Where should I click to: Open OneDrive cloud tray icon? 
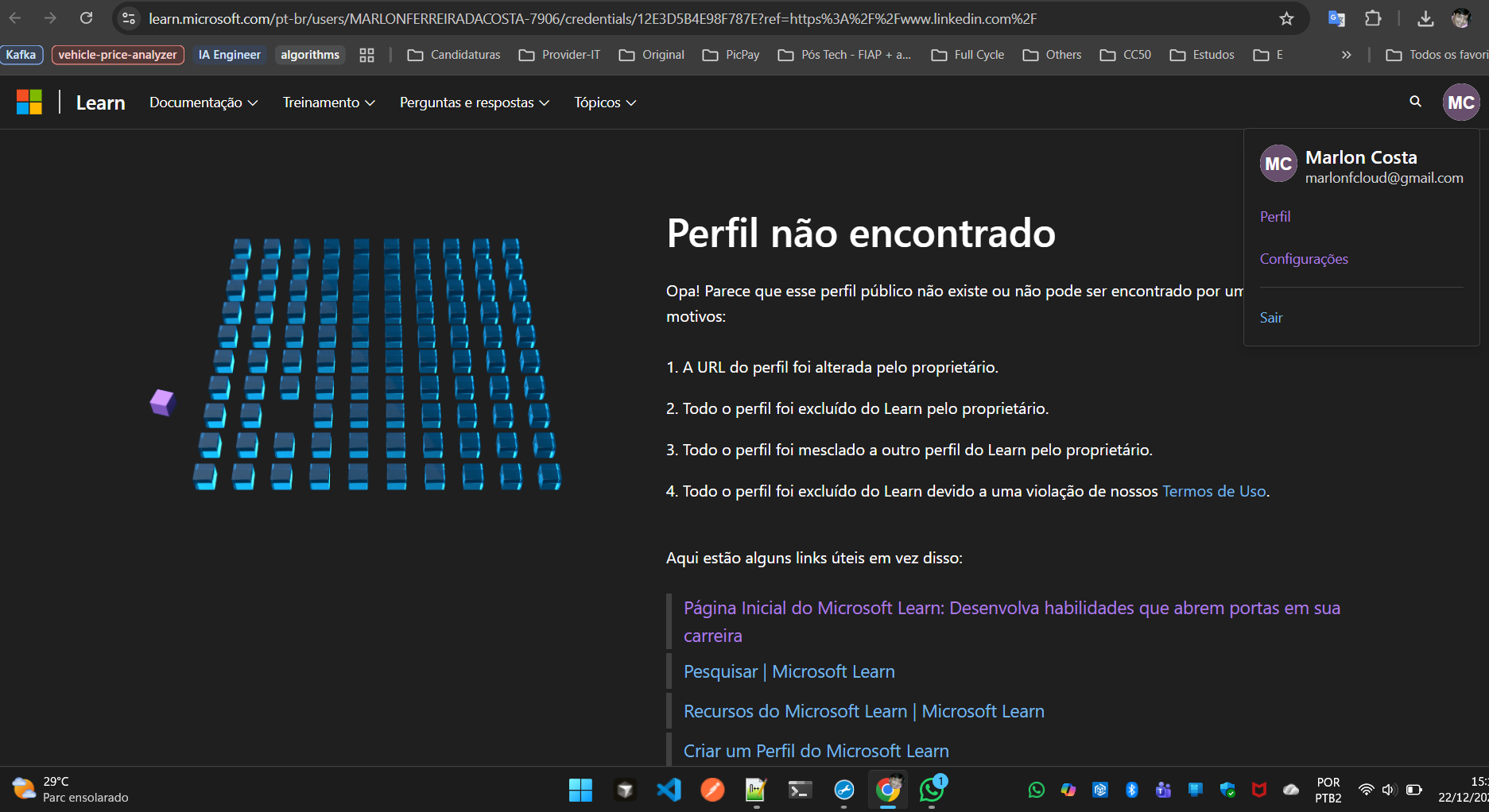click(1291, 790)
